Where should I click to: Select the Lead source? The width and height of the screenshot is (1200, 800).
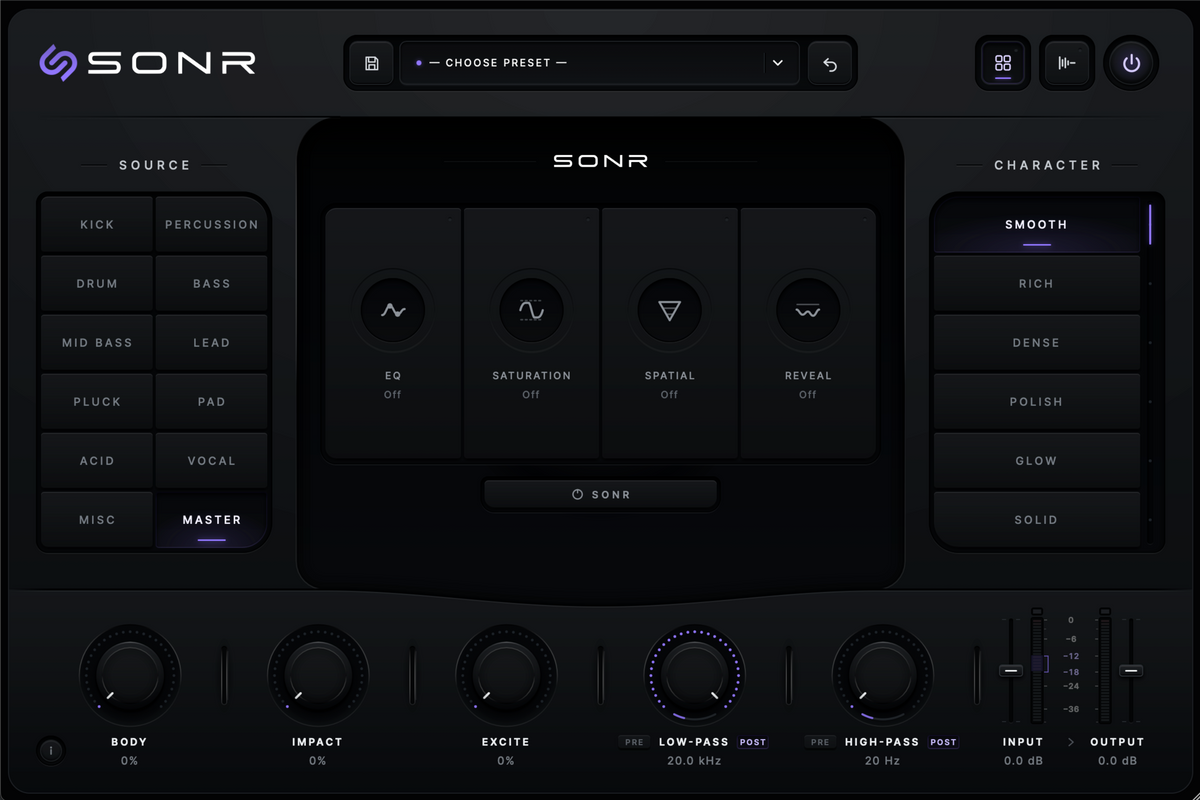coord(211,343)
